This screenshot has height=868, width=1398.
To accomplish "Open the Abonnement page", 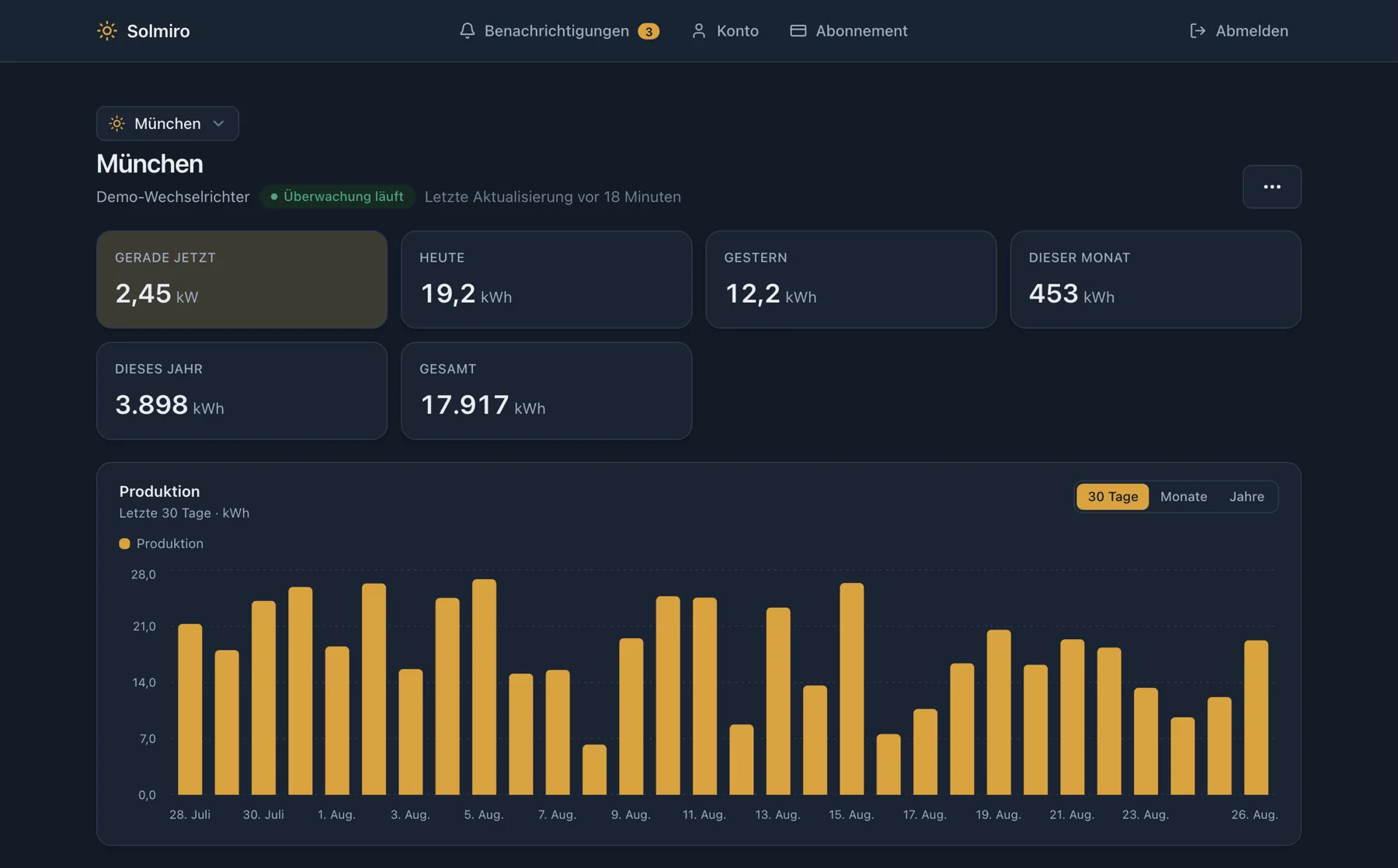I will [x=848, y=31].
